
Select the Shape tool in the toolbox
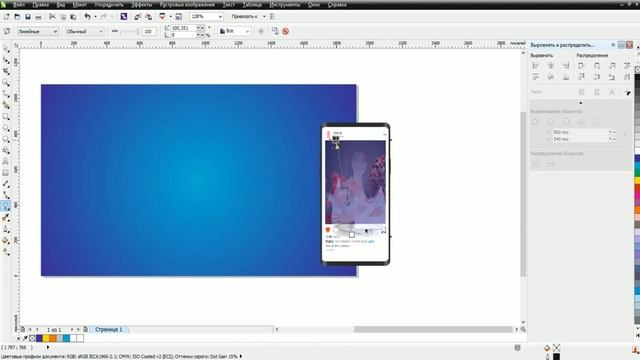coord(6,60)
